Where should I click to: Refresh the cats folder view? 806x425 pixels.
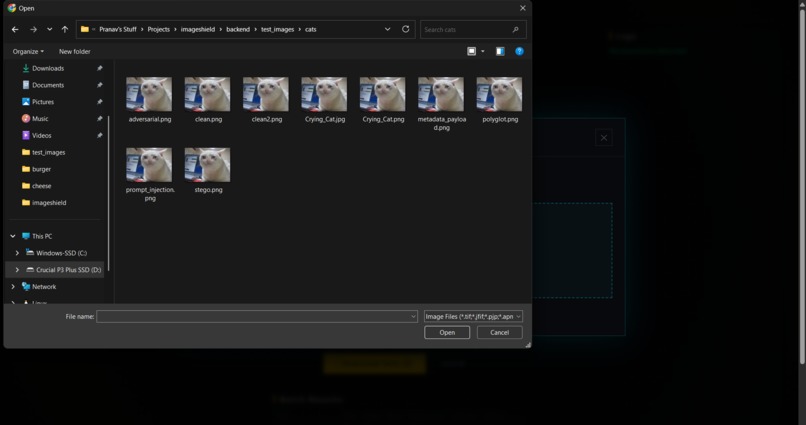406,29
